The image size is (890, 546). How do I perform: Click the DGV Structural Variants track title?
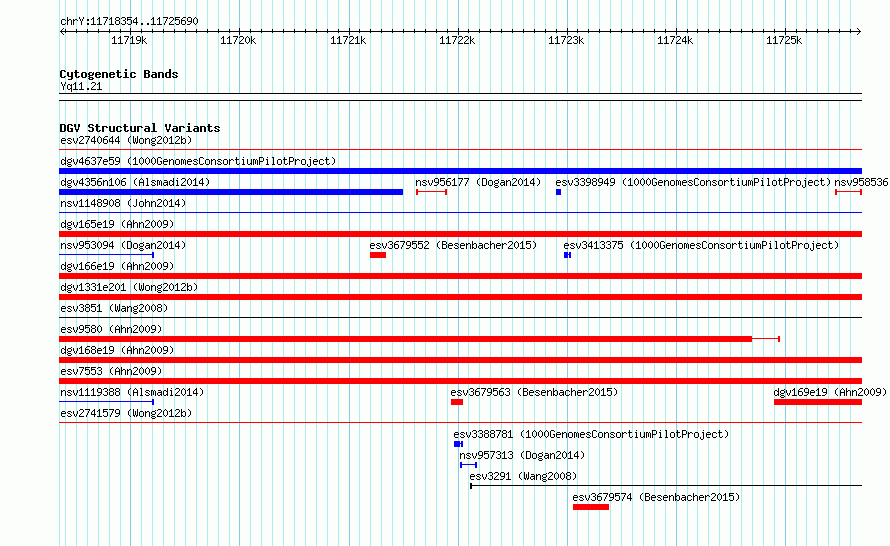coord(140,128)
